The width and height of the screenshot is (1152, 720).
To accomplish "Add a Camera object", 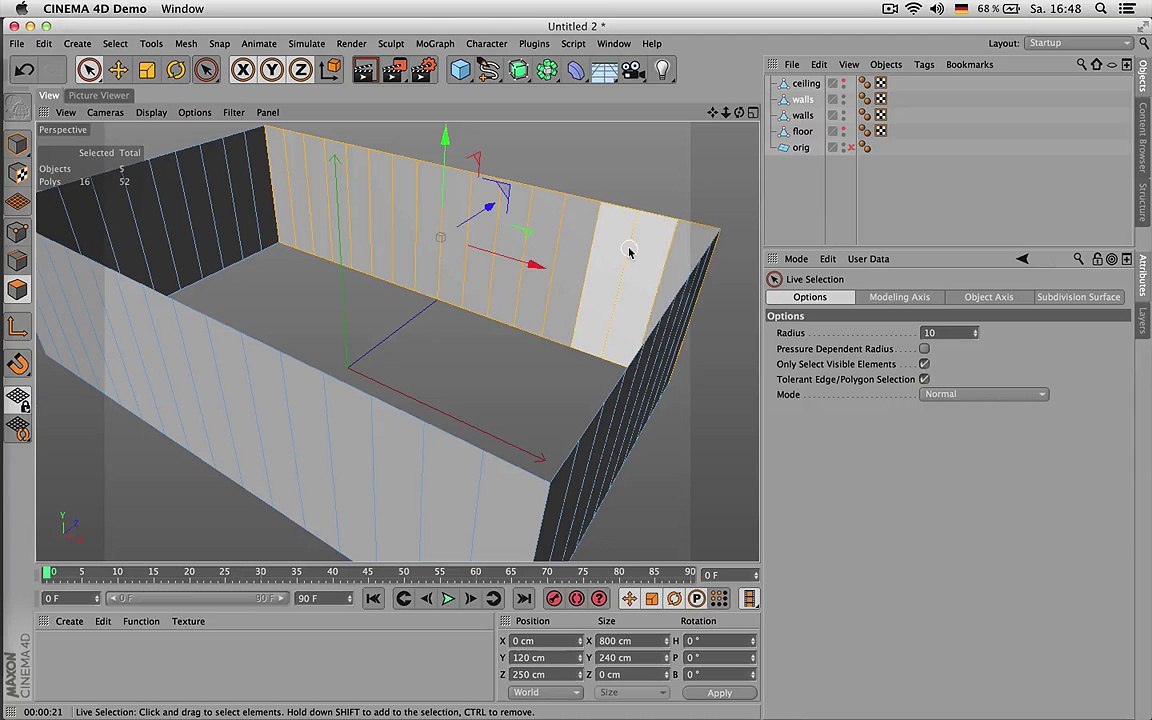I will click(633, 70).
